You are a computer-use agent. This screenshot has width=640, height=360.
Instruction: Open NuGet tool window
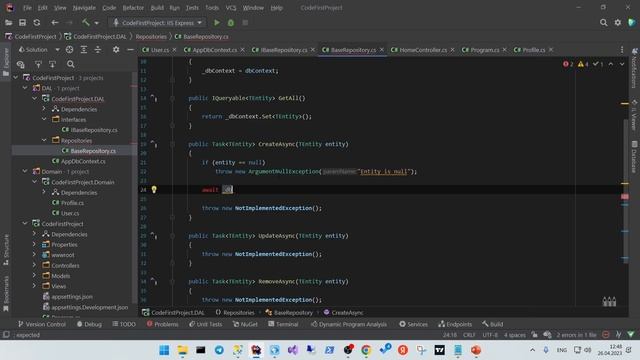click(245, 324)
